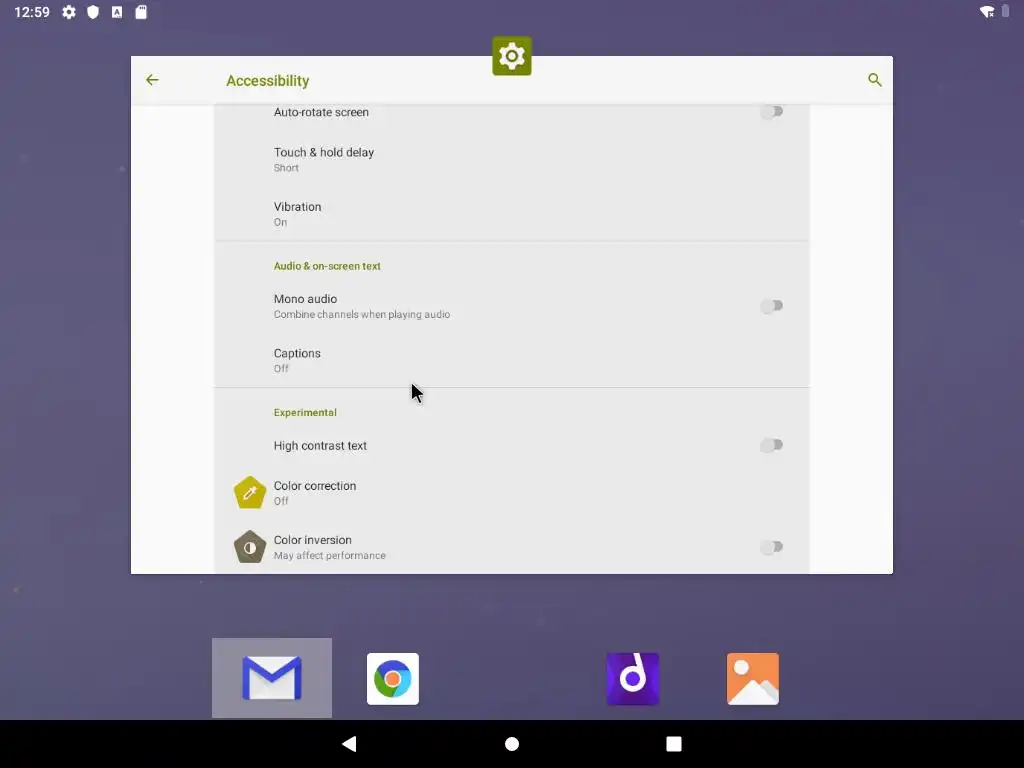
Task: Click the Auto-rotate screen label
Action: pyautogui.click(x=321, y=112)
